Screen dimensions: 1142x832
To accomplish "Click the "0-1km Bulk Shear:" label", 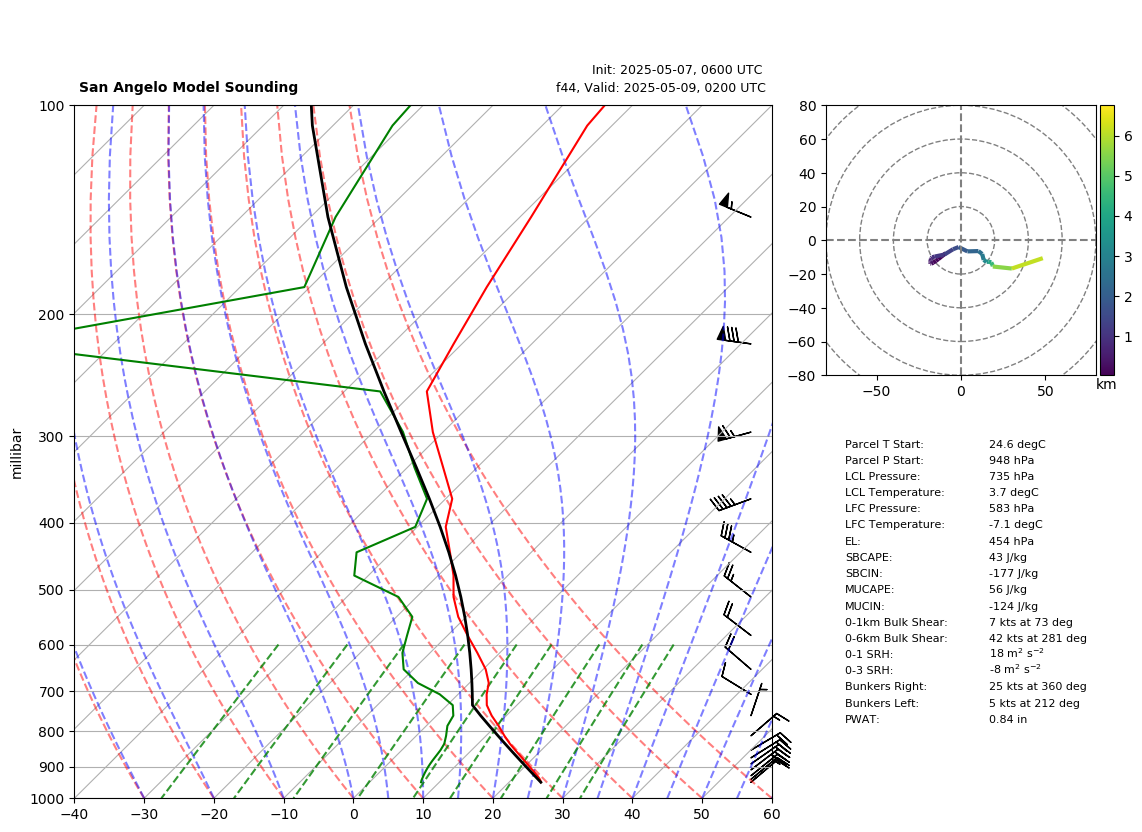I will [896, 622].
